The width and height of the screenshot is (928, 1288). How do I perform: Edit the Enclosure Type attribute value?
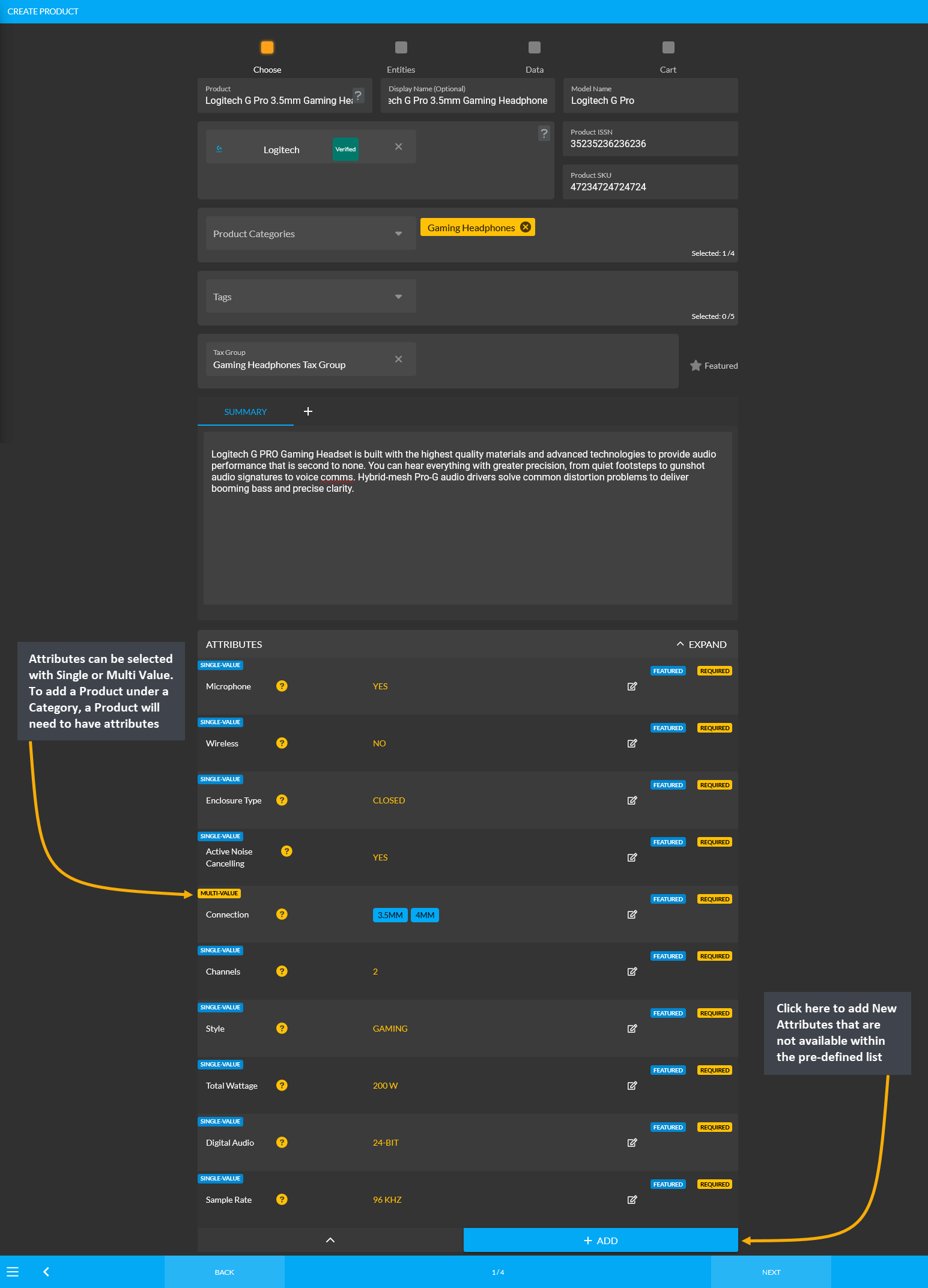click(632, 800)
